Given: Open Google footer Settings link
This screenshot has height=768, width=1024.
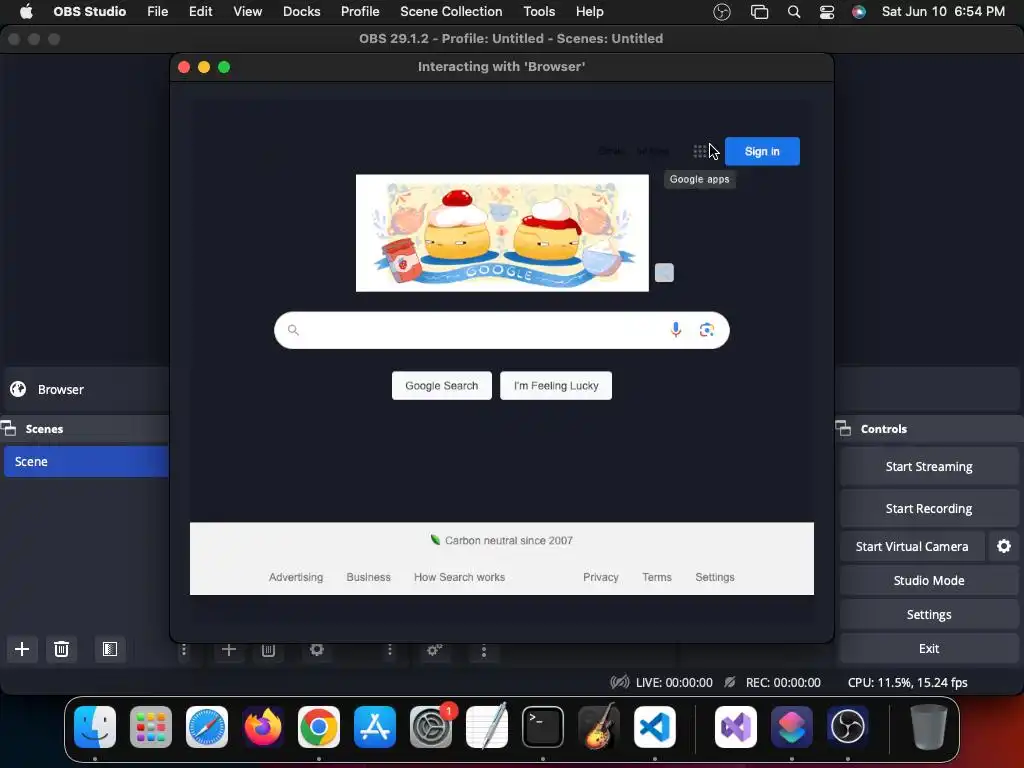Looking at the screenshot, I should (x=715, y=577).
